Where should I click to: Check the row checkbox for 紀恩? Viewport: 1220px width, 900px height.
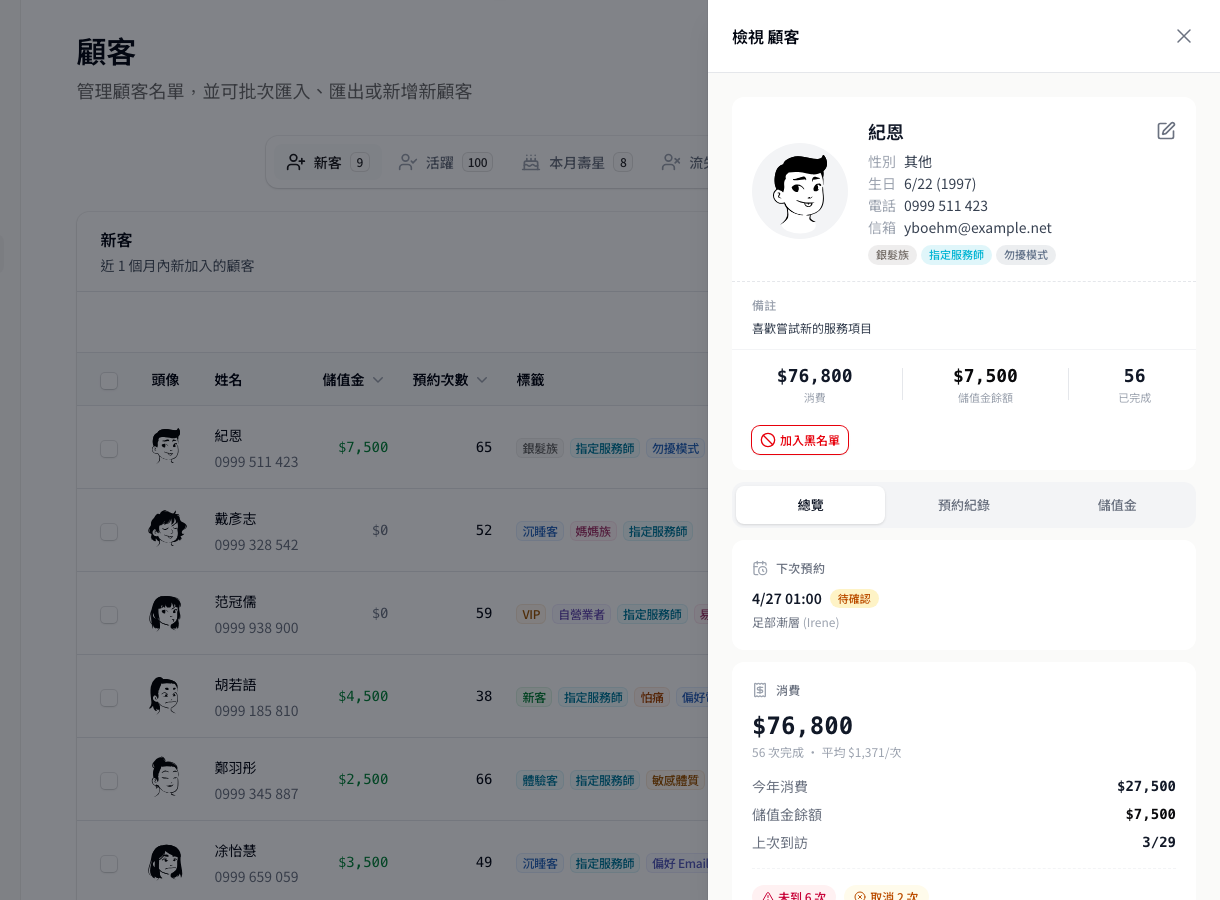[x=109, y=448]
